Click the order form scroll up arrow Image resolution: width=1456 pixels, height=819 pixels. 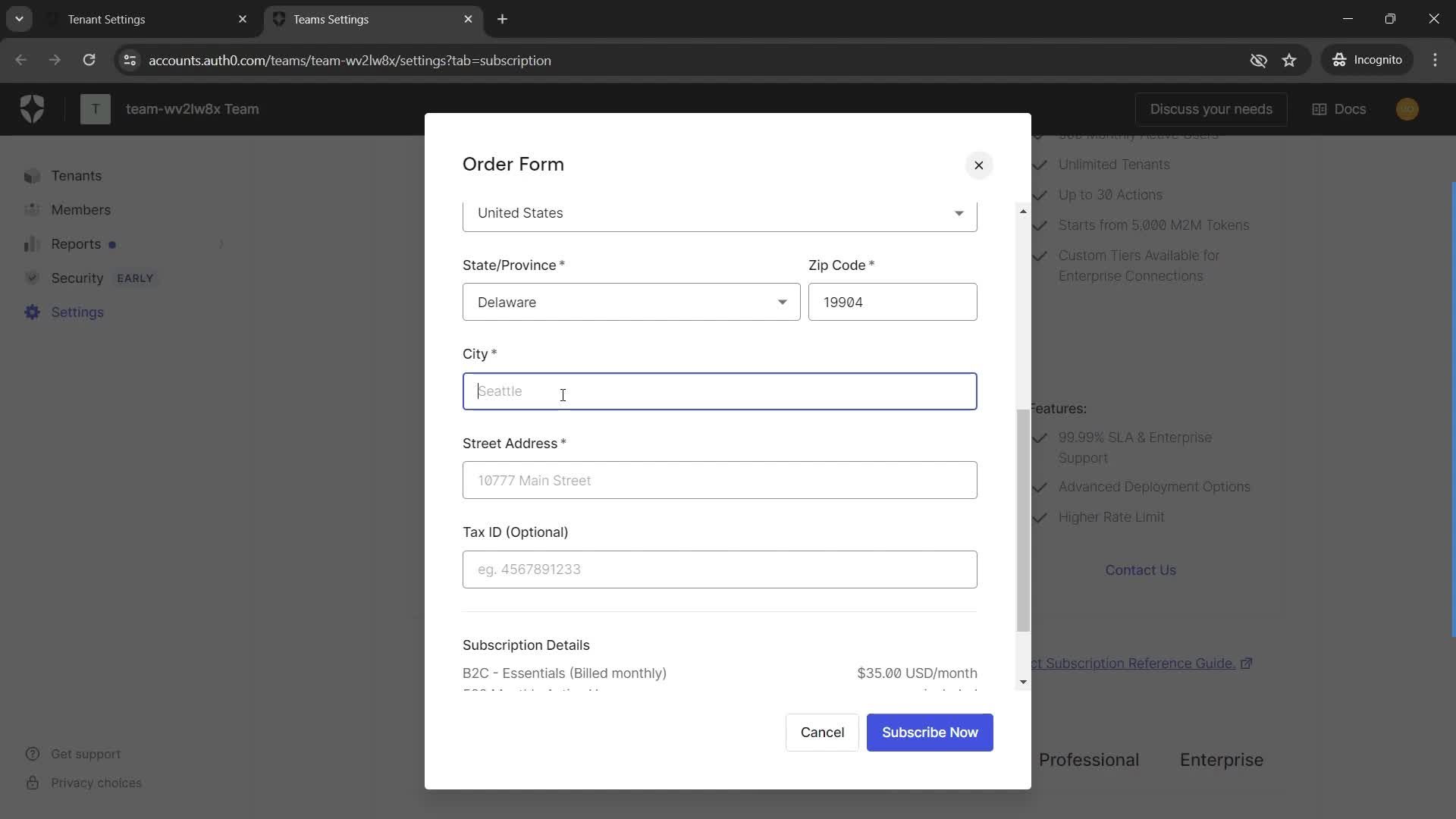[1023, 212]
